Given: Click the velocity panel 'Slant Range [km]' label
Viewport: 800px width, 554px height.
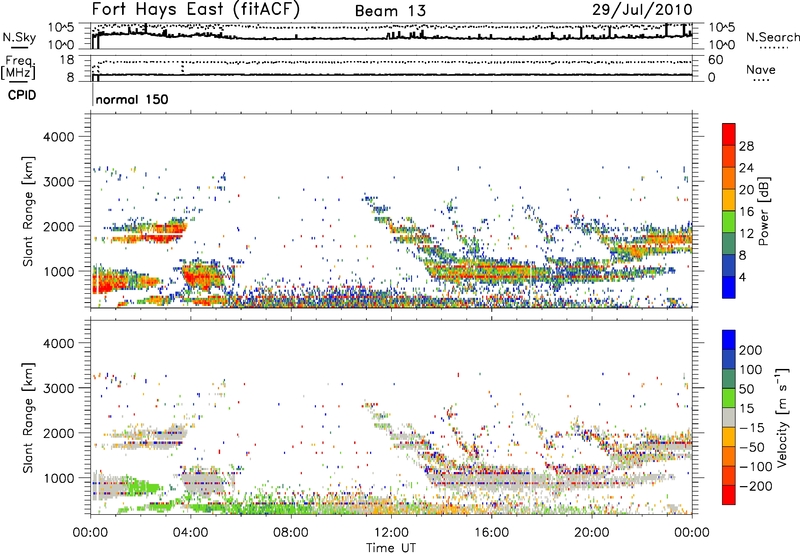Looking at the screenshot, I should (28, 418).
